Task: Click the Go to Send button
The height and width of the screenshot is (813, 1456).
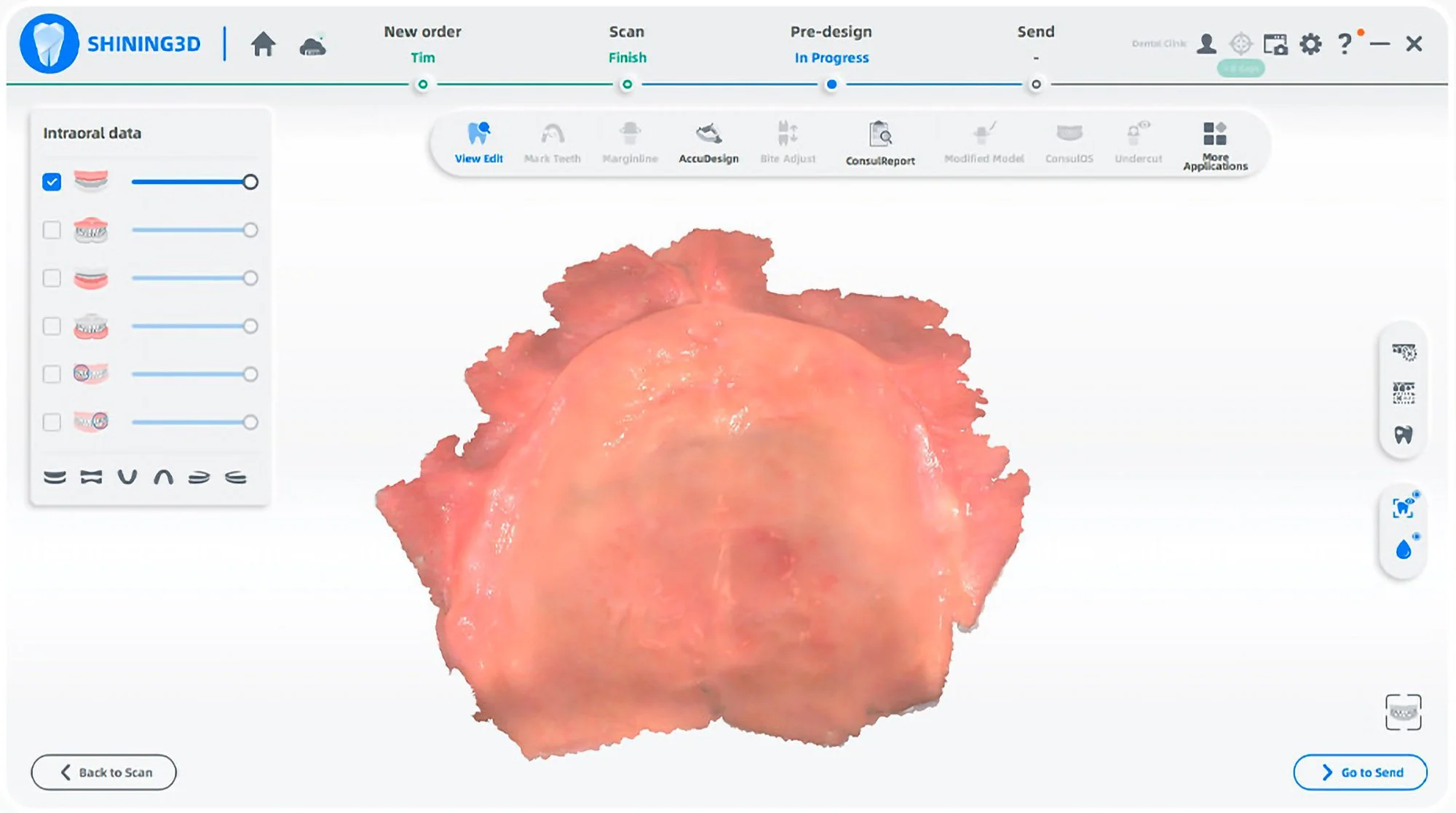Action: 1360,772
